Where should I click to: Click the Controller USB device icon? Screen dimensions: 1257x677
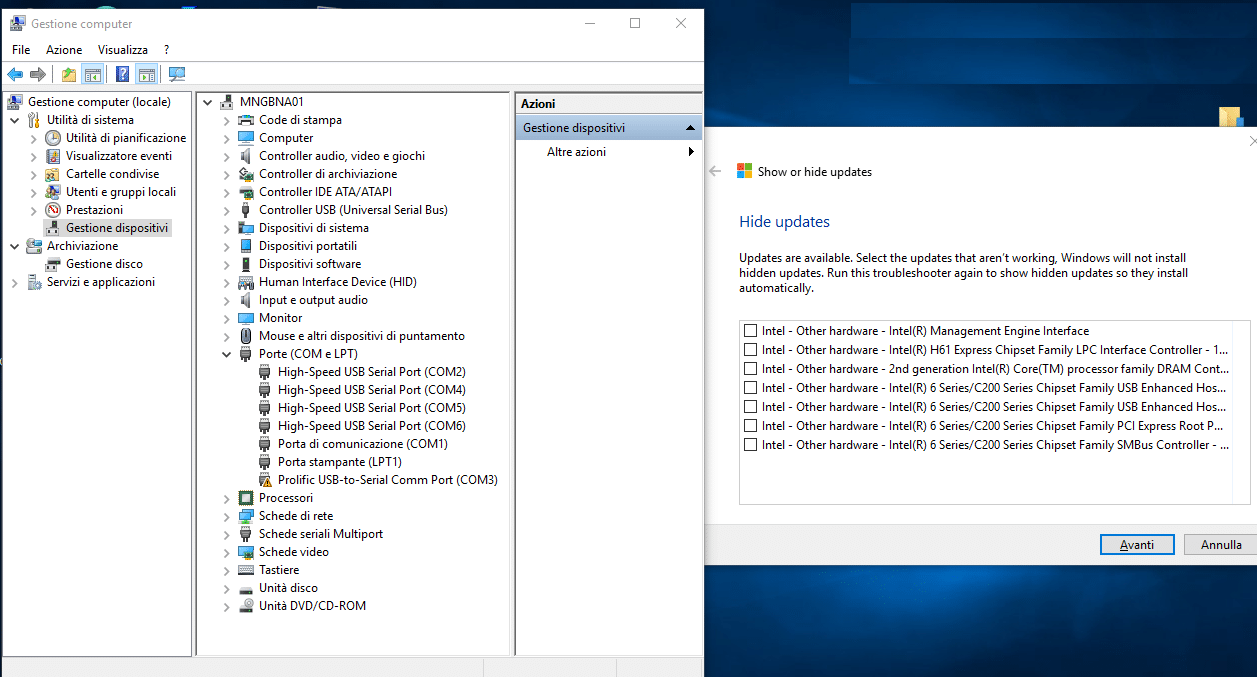point(246,210)
